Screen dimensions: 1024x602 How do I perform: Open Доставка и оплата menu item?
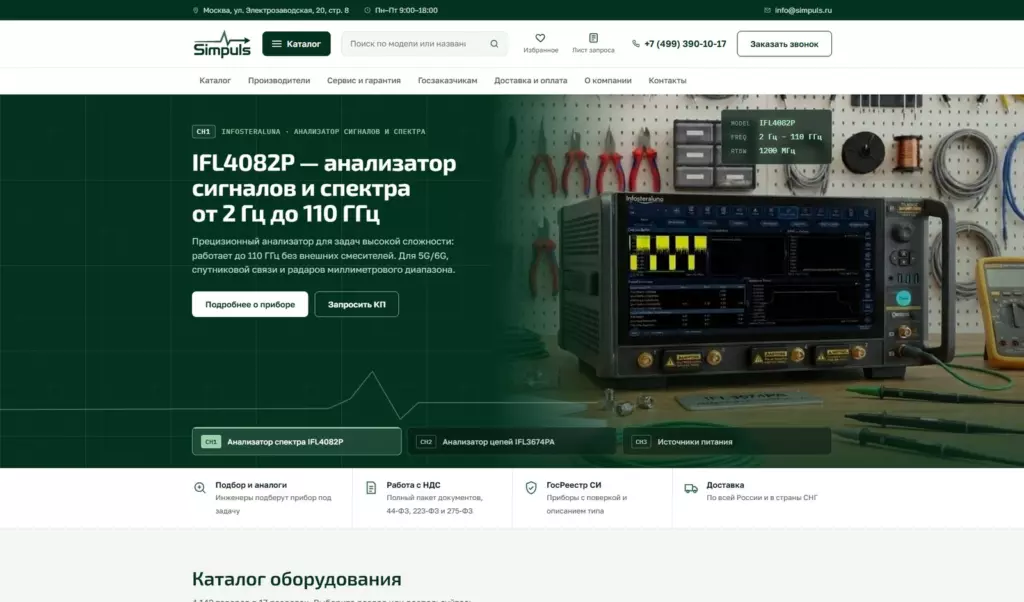[530, 80]
